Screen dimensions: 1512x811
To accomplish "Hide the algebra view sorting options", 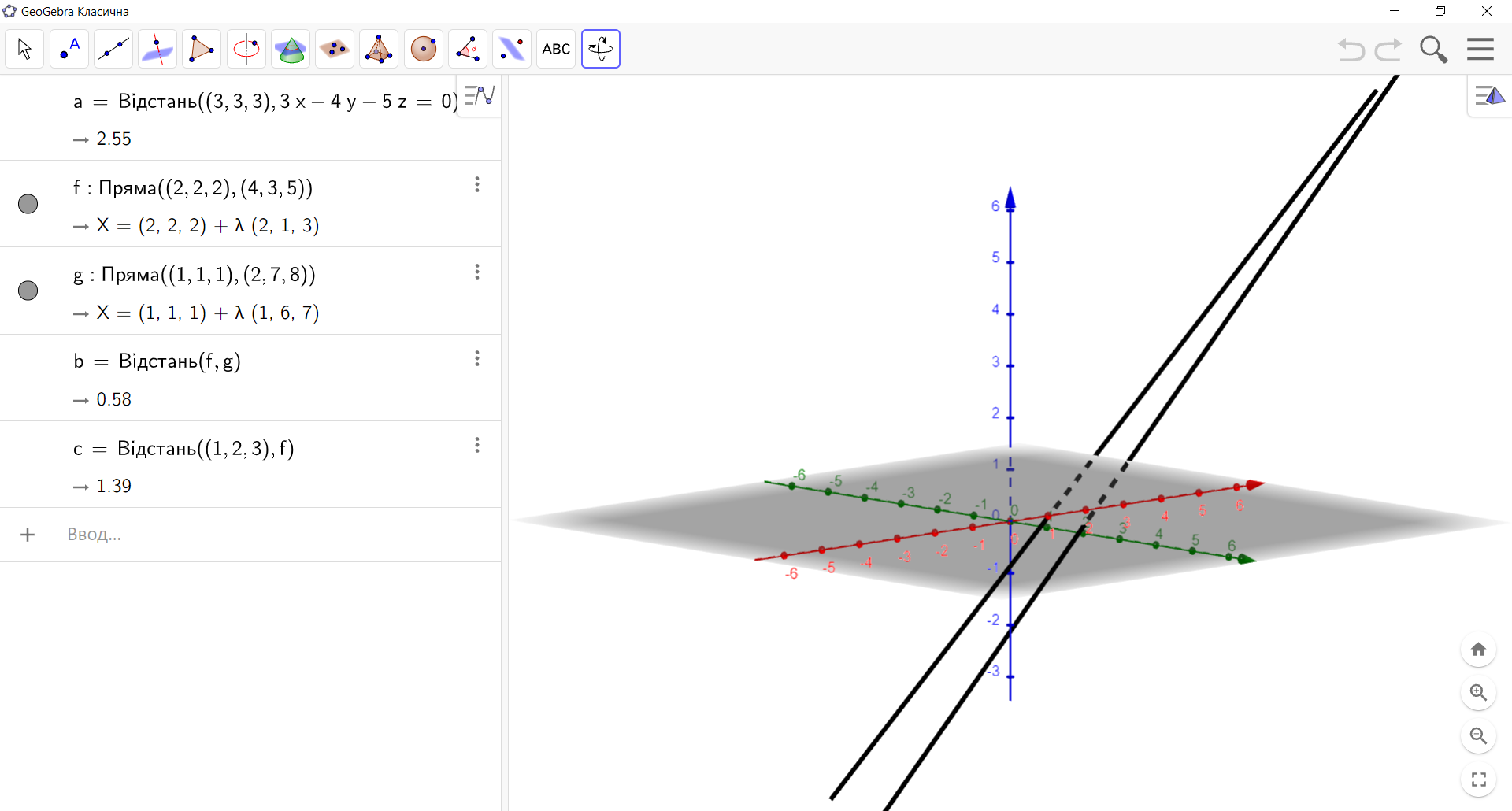I will coord(479,96).
